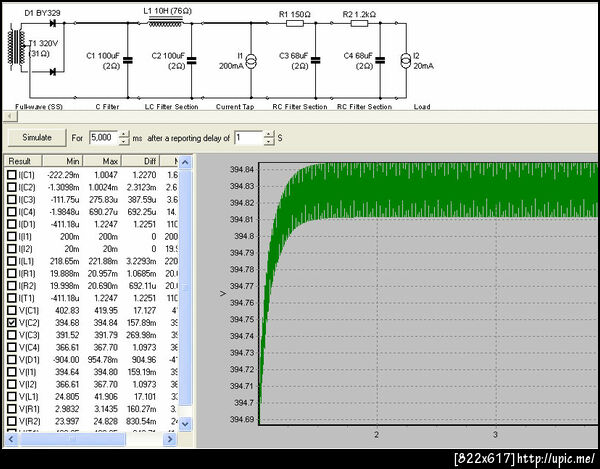The image size is (600, 469).
Task: Click results list scroll-down arrow
Action: click(185, 423)
